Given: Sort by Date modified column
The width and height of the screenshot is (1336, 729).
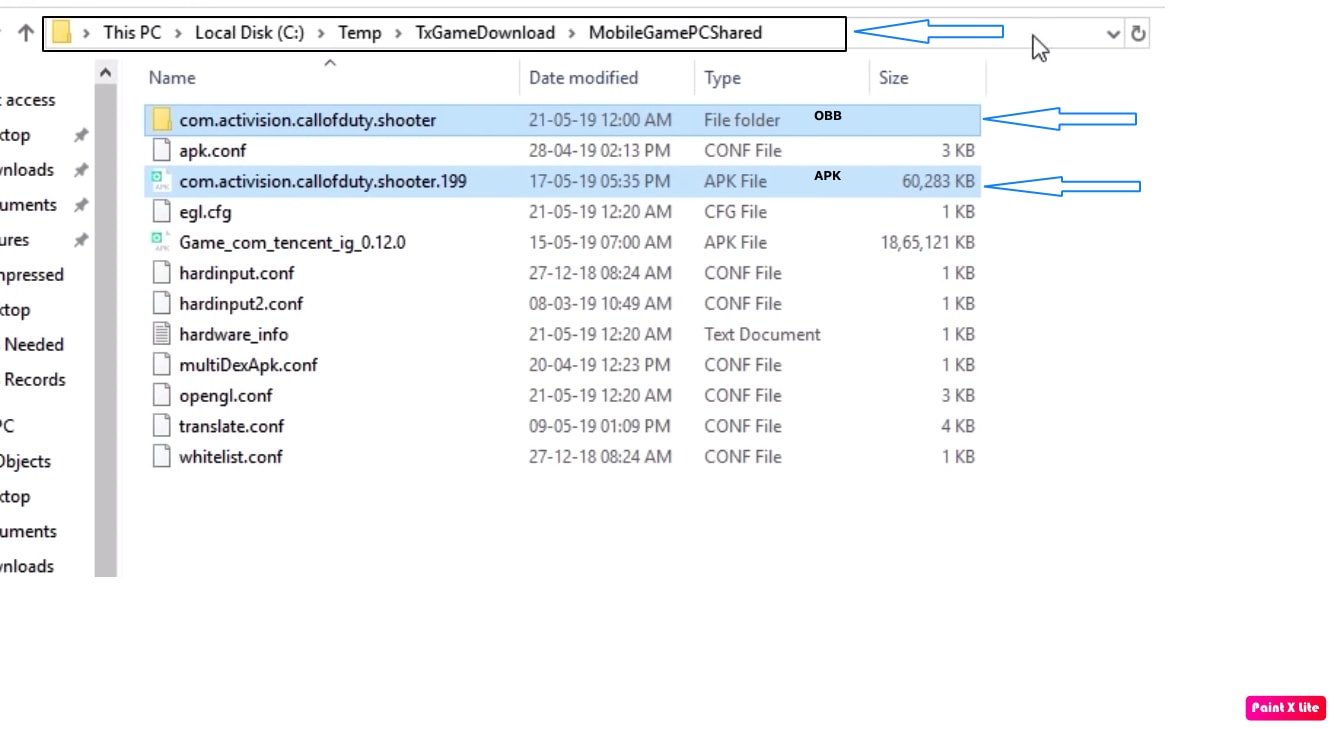Looking at the screenshot, I should click(583, 78).
